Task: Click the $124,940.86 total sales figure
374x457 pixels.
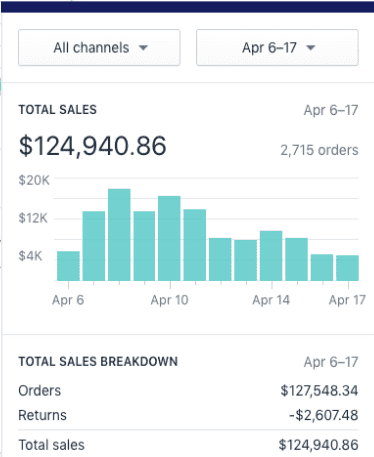Action: click(x=92, y=146)
